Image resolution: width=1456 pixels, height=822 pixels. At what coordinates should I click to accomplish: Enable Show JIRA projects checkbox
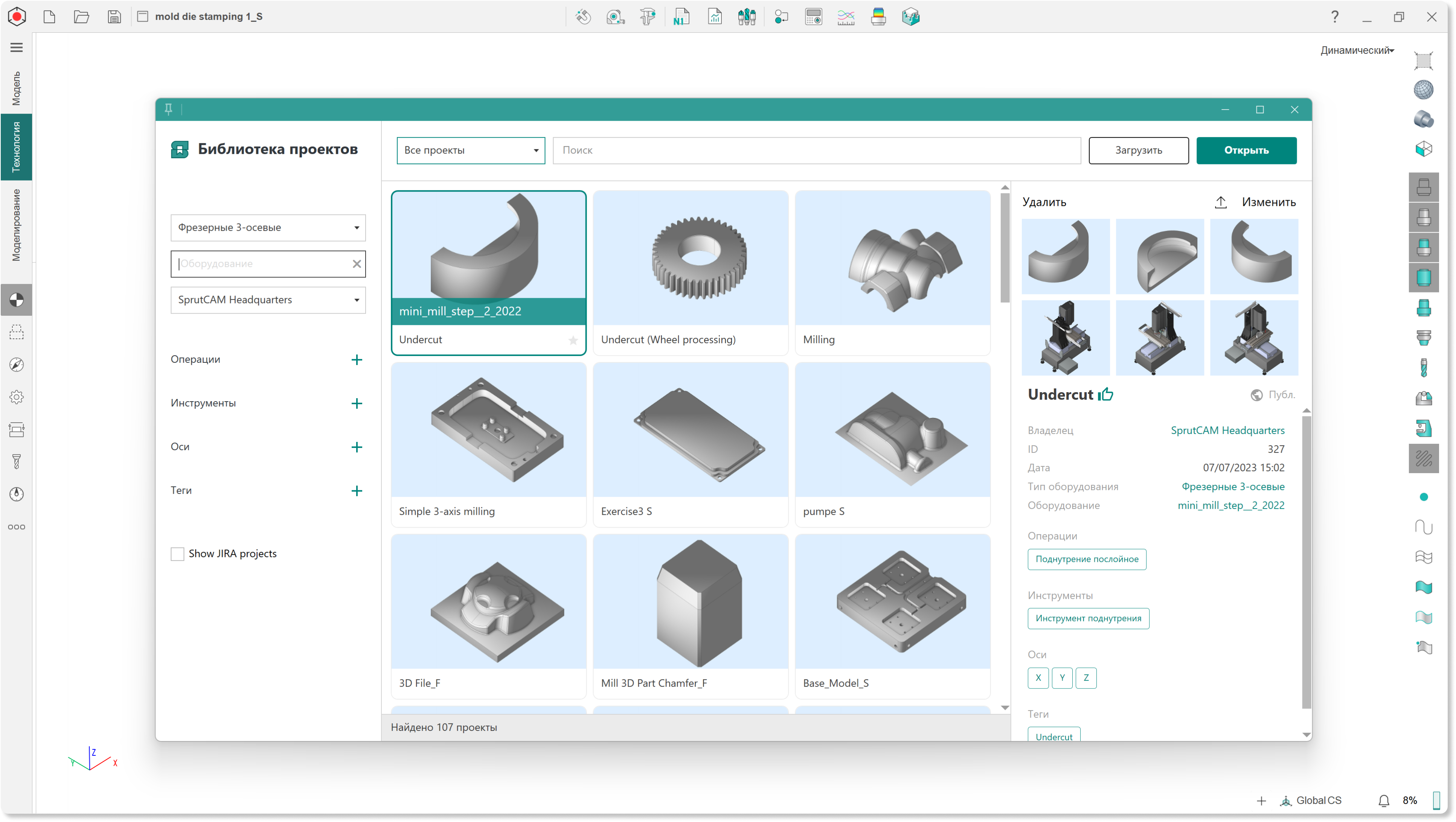pos(177,554)
